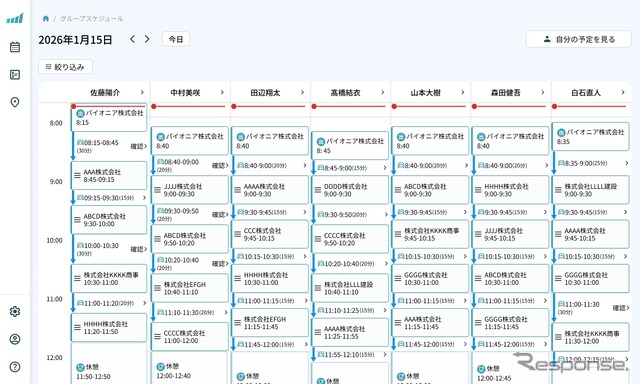
Task: Open HHHH株式会社 11:20-11:50 appointment
Action: pyautogui.click(x=109, y=328)
